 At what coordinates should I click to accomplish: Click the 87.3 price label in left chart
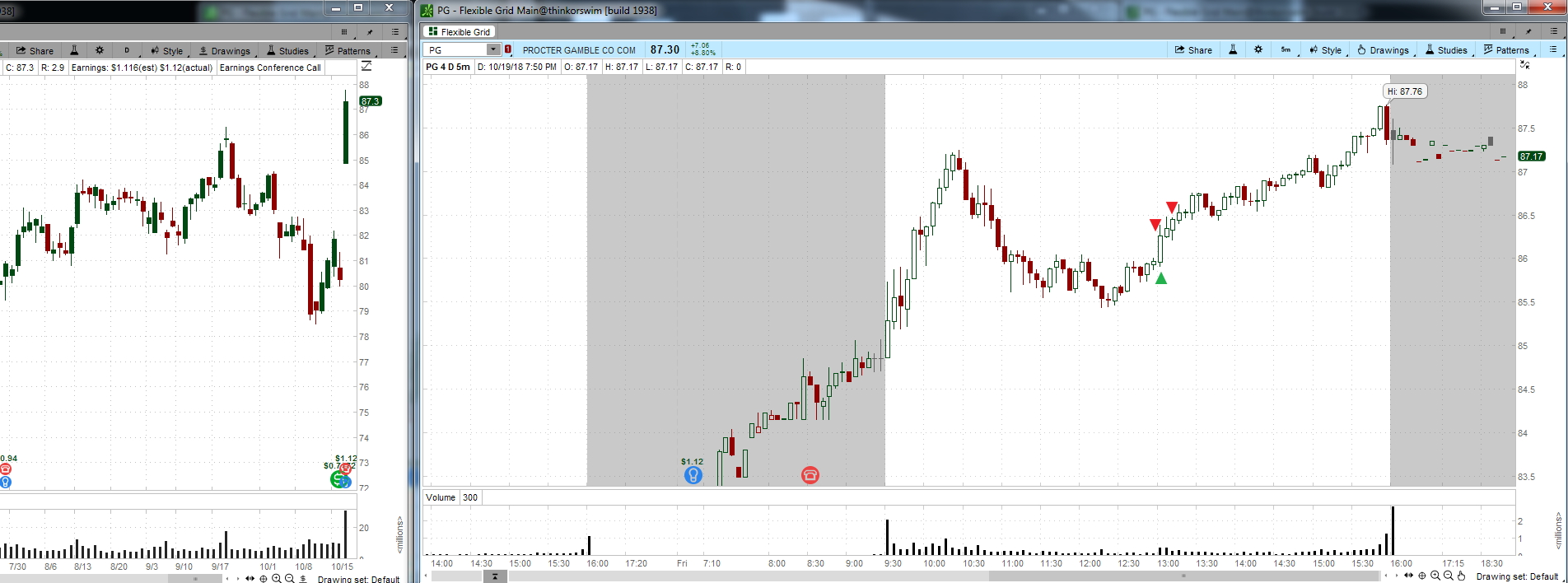(371, 101)
